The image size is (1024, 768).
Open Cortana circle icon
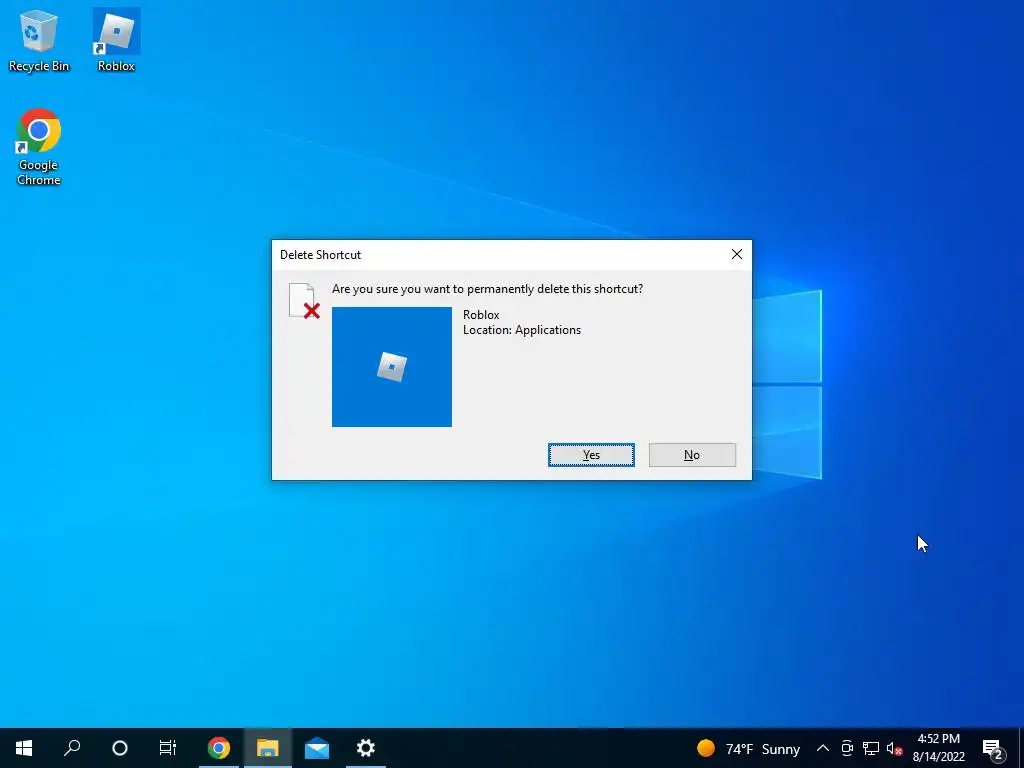pyautogui.click(x=120, y=748)
